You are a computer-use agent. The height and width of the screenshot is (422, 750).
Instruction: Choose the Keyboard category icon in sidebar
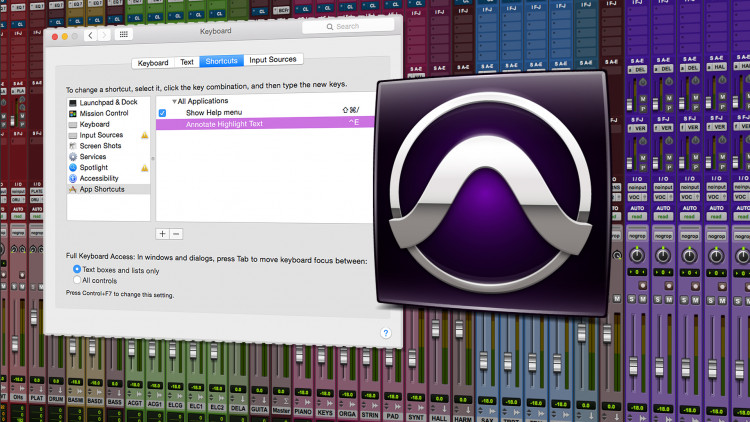click(73, 125)
